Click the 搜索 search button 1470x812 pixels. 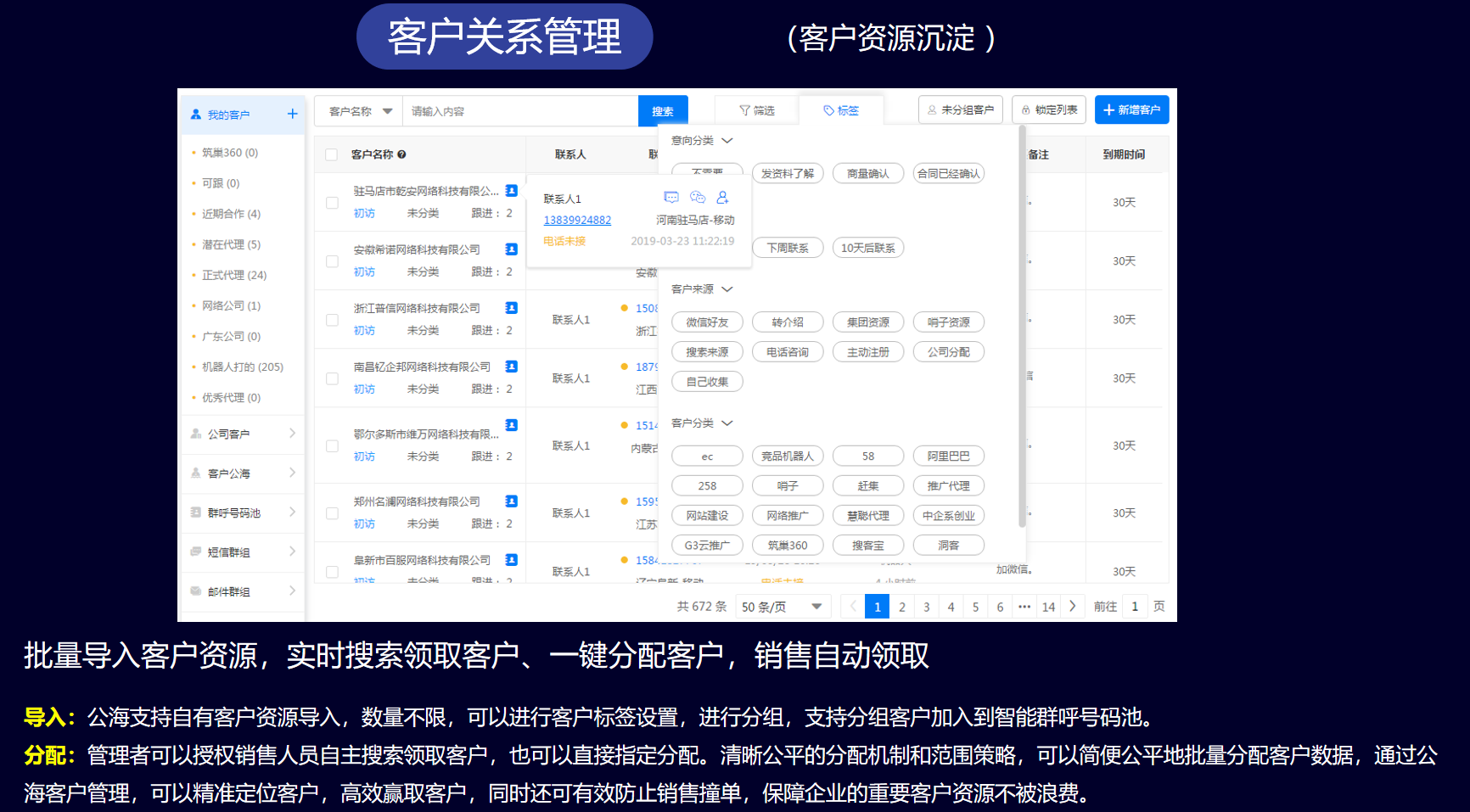[x=663, y=111]
